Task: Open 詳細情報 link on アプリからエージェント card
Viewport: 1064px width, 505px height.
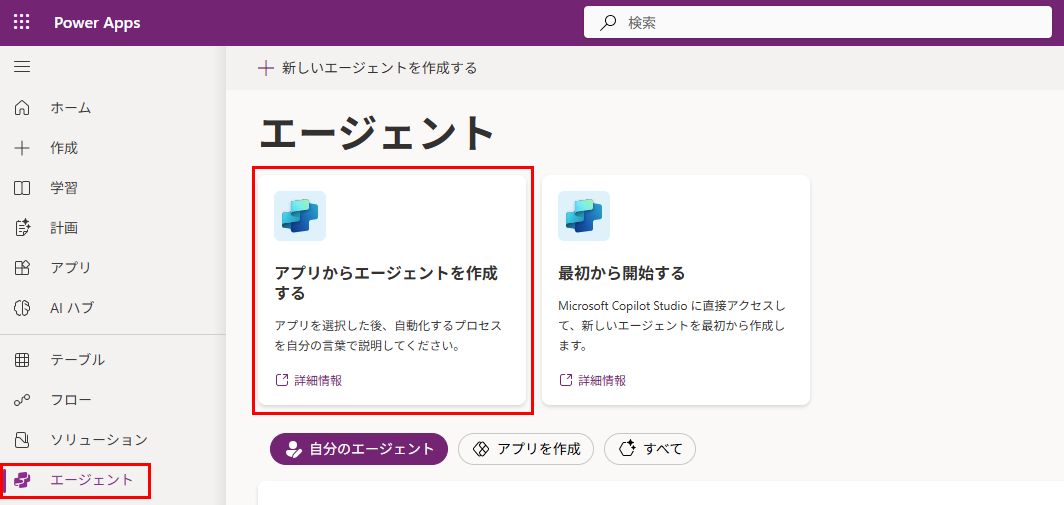Action: click(x=318, y=380)
